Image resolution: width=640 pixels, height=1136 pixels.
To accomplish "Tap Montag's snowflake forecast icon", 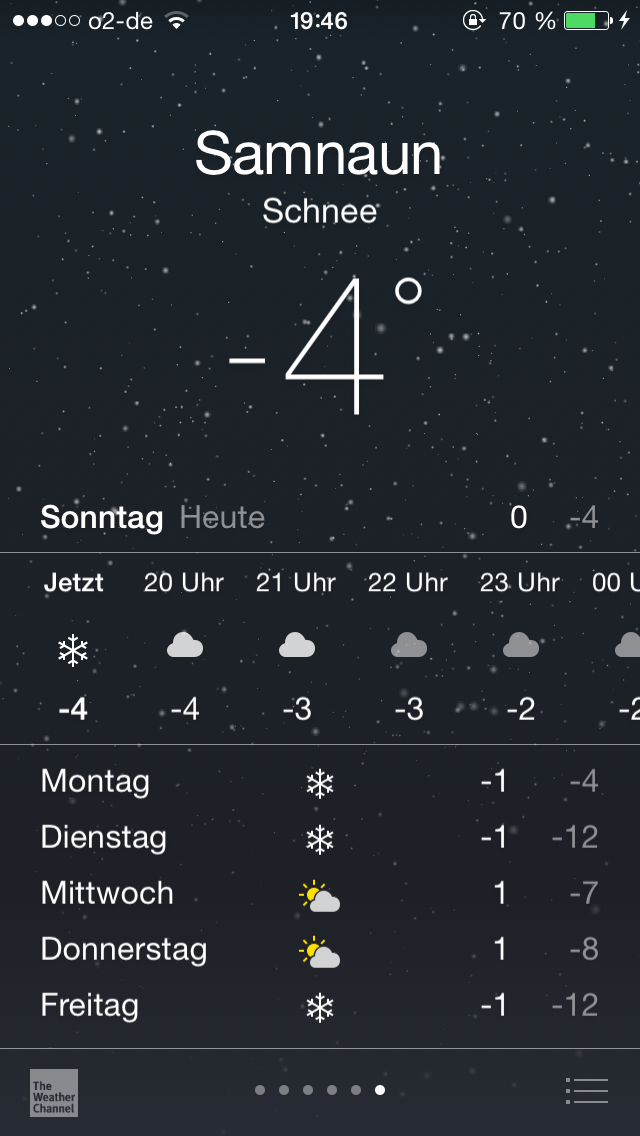I will click(319, 784).
